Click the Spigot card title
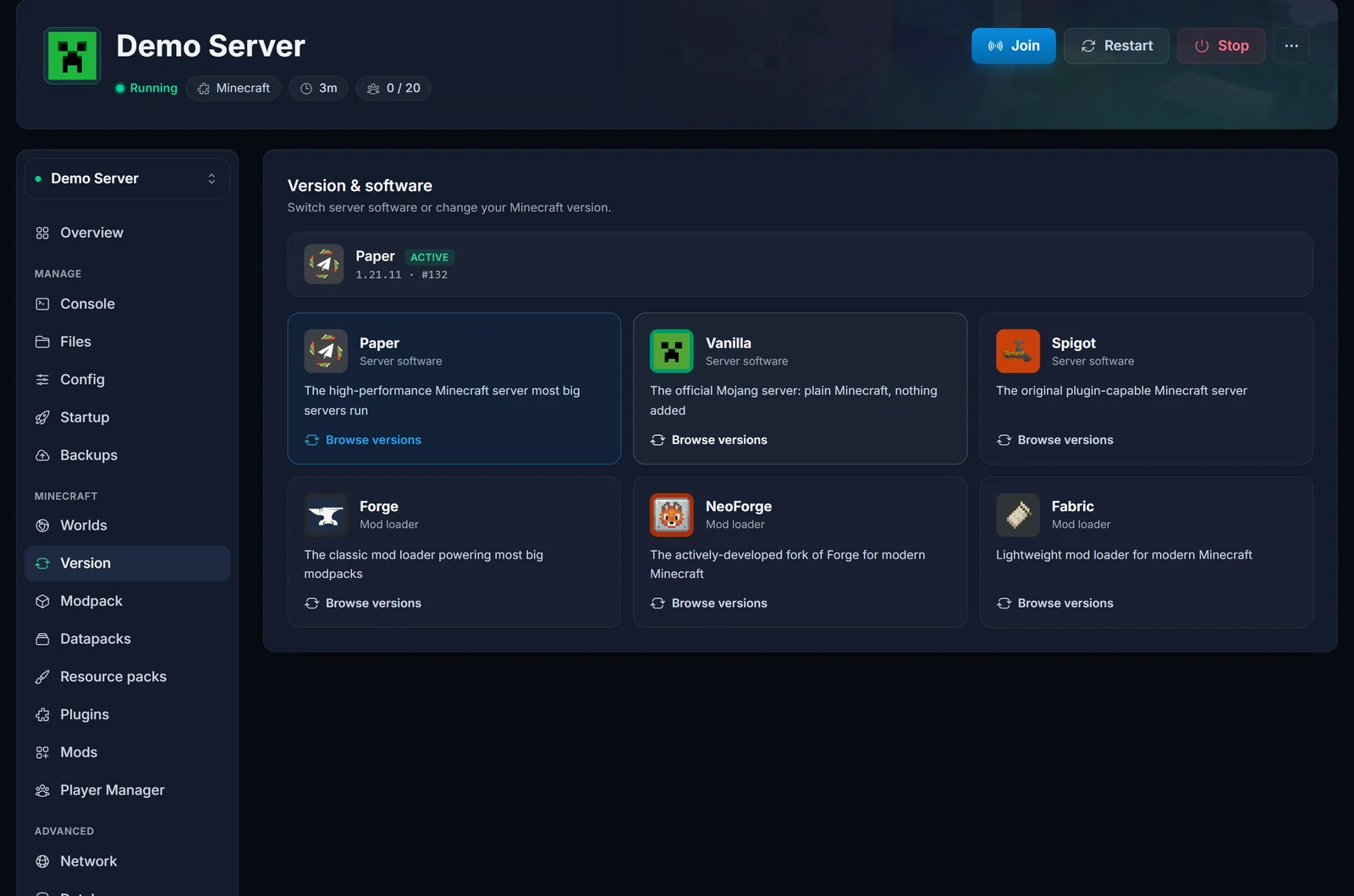Viewport: 1354px width, 896px height. coord(1074,343)
